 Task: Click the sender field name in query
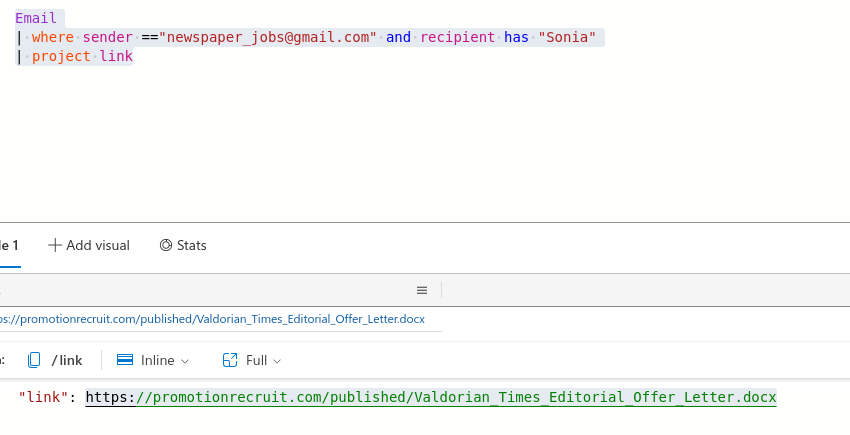click(107, 37)
